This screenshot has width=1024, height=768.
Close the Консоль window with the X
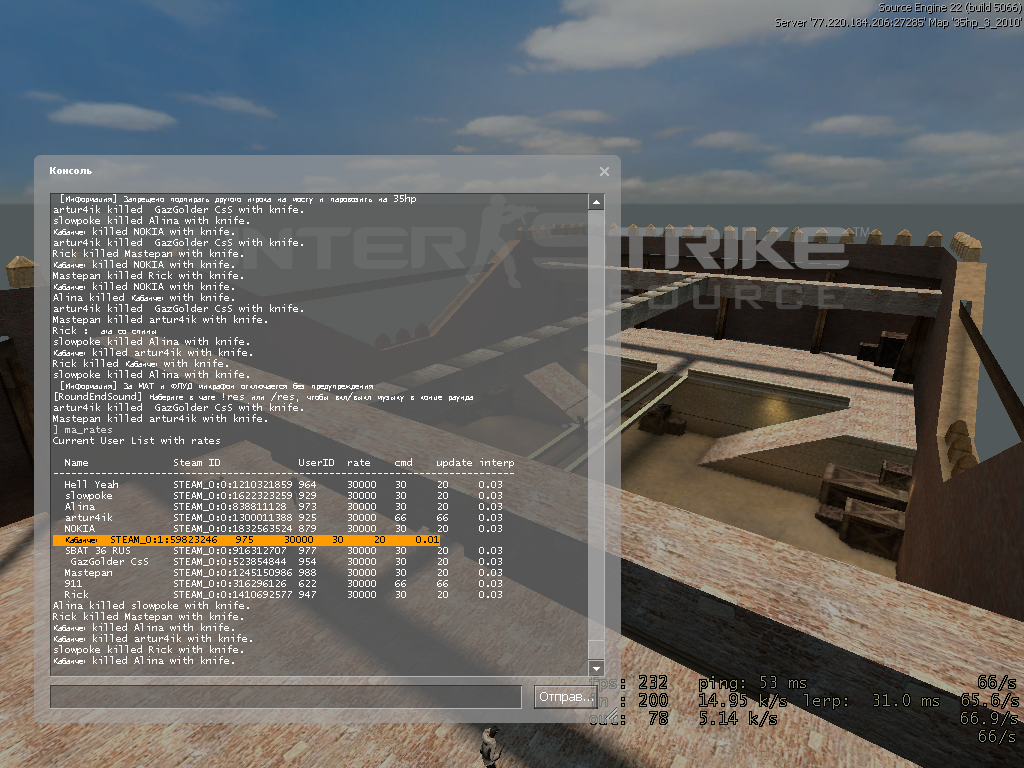pyautogui.click(x=604, y=171)
